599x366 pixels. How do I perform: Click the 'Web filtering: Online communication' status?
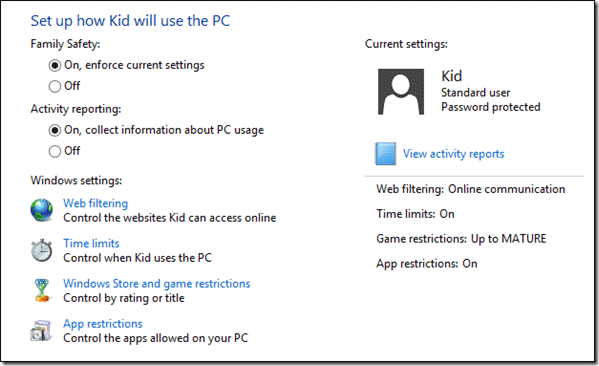point(471,189)
